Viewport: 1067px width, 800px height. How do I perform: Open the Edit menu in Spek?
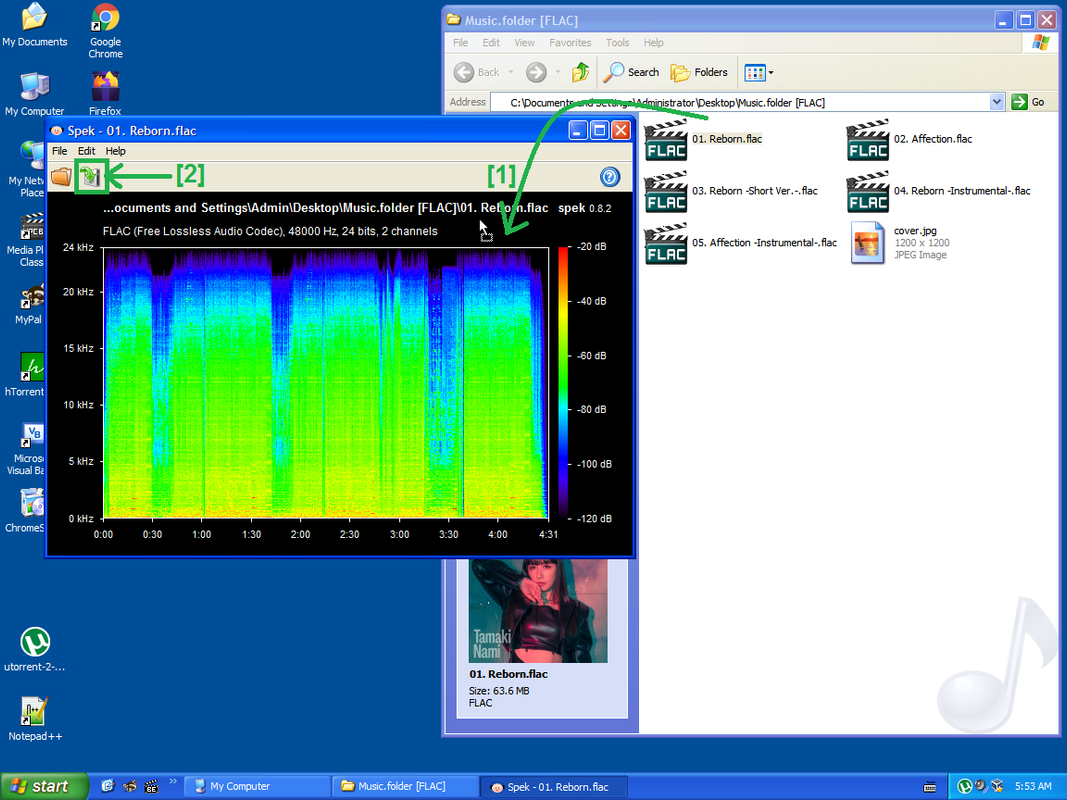coord(86,151)
